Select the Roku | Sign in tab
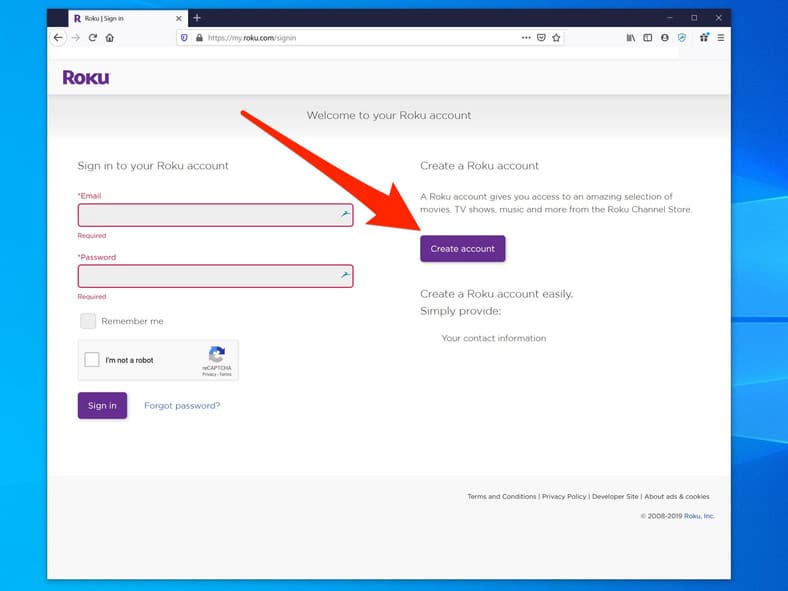The width and height of the screenshot is (788, 591). [128, 18]
